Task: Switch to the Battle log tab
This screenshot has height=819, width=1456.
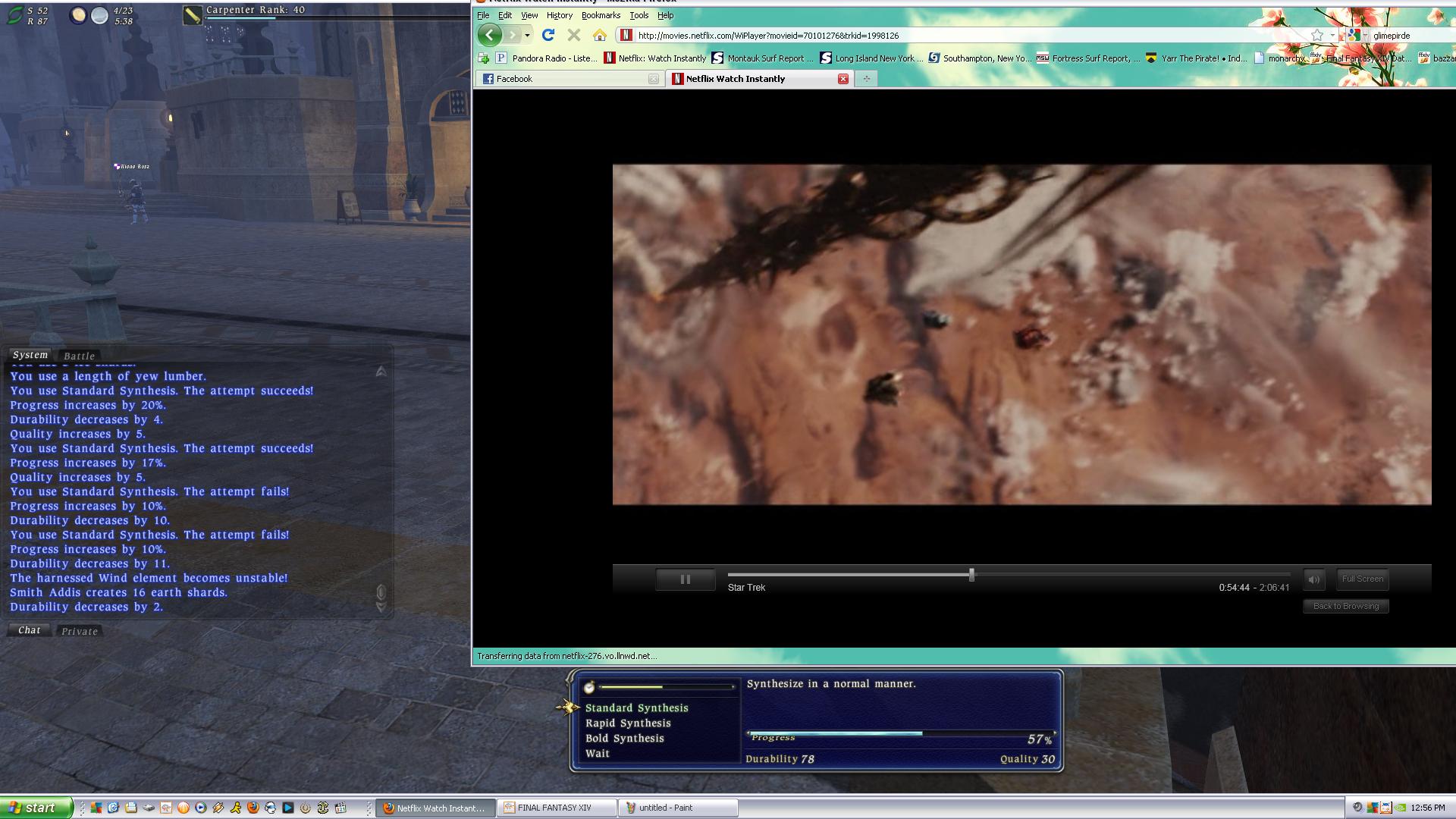Action: [80, 356]
